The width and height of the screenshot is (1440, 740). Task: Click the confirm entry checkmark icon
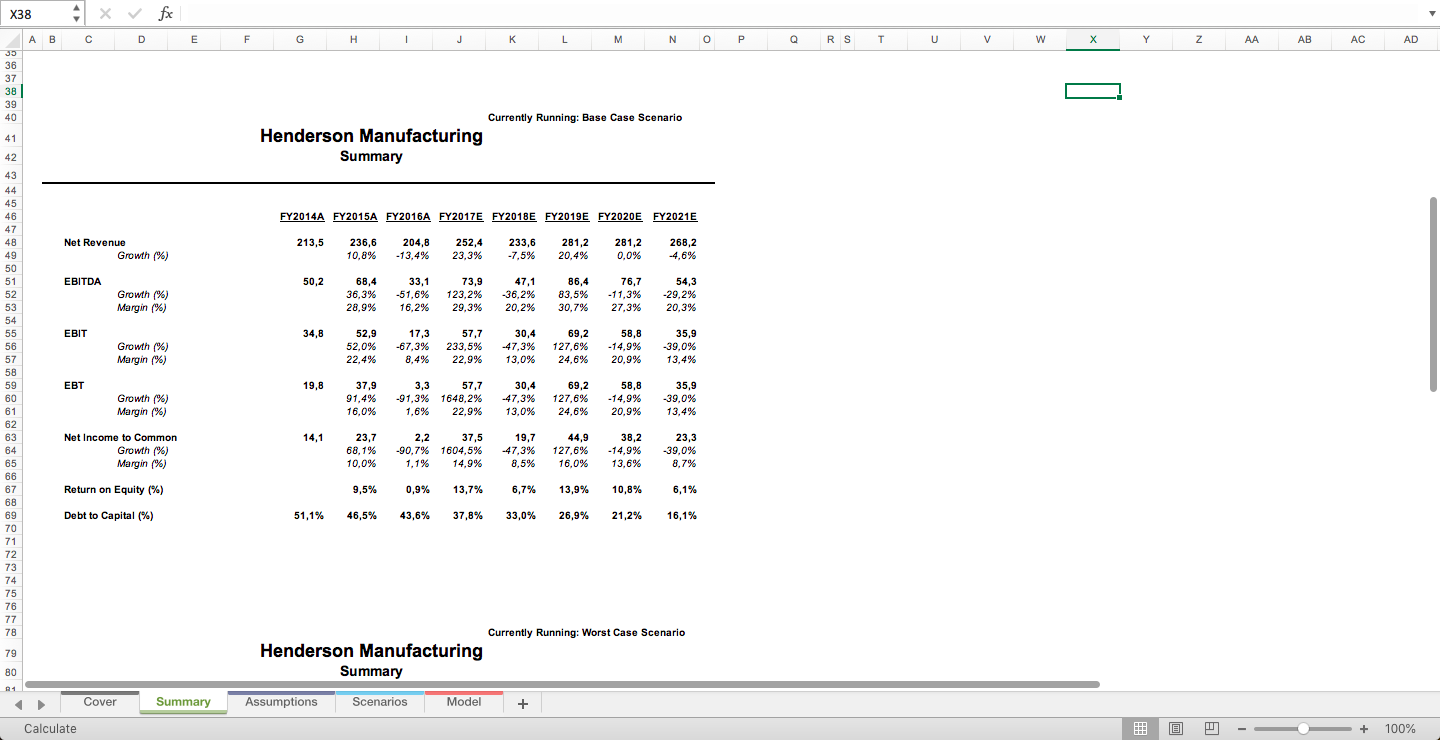click(136, 14)
